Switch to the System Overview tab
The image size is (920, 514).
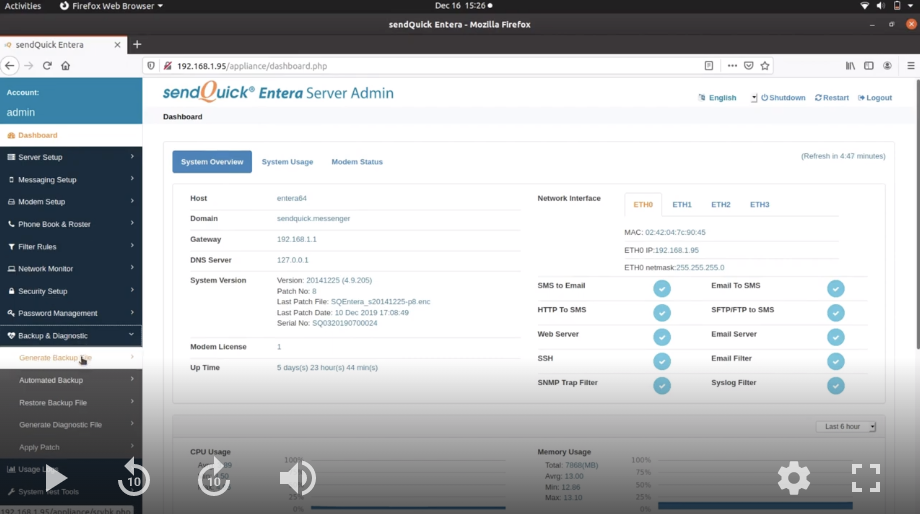point(212,162)
